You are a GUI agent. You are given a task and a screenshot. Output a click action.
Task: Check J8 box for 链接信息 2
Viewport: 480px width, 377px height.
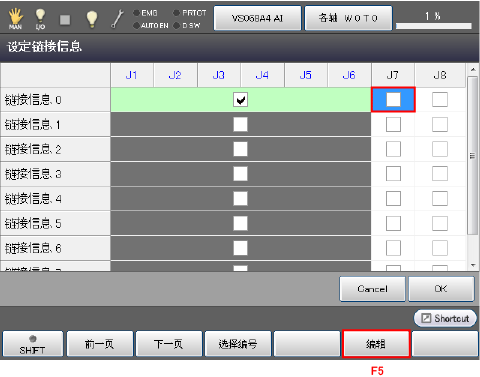440,149
